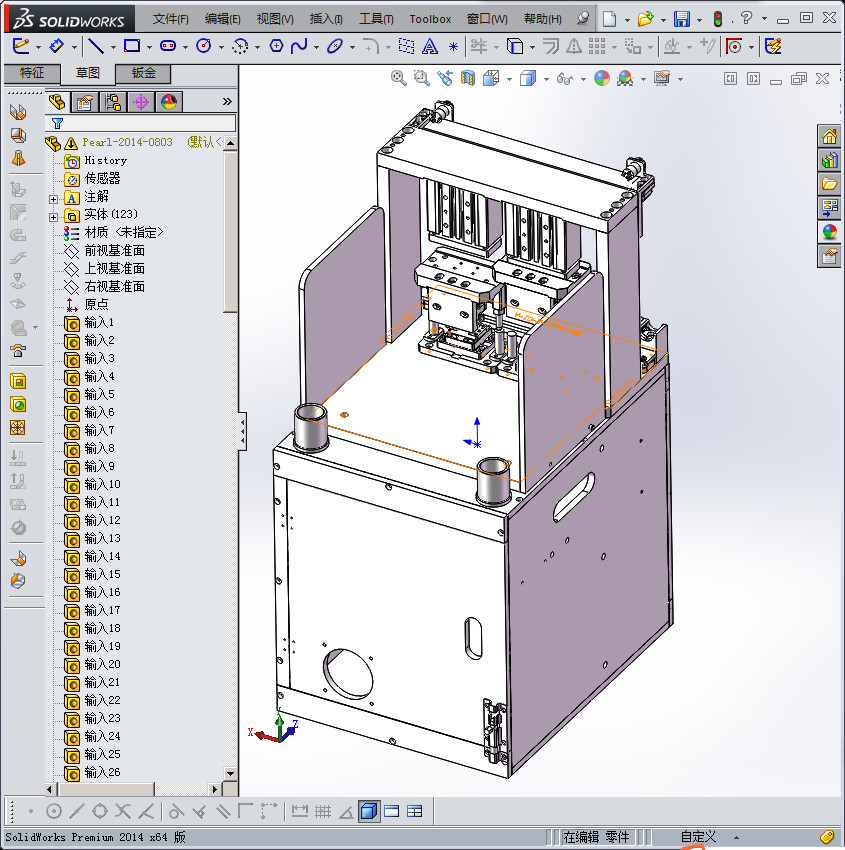845x850 pixels.
Task: Open the 编辑(E) menu
Action: tap(223, 19)
